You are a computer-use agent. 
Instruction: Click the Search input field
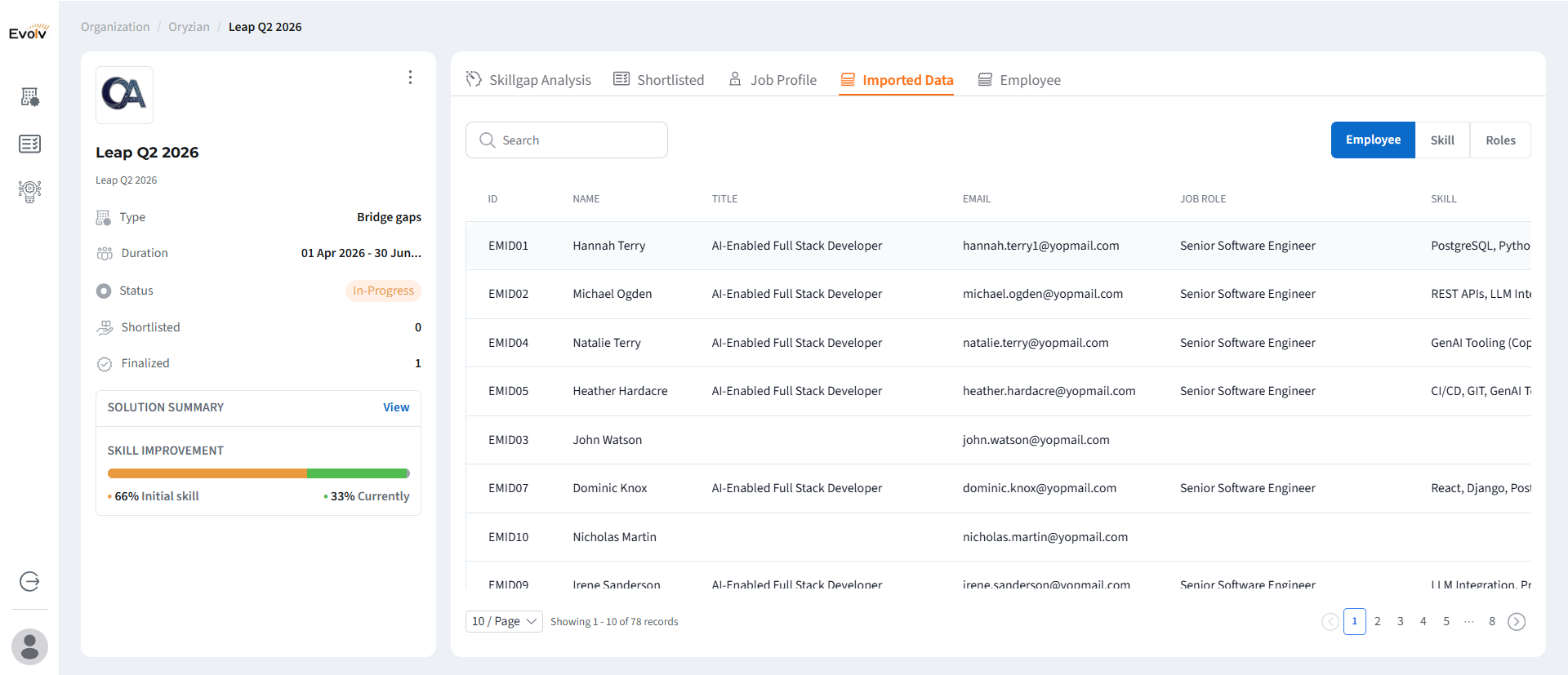567,140
